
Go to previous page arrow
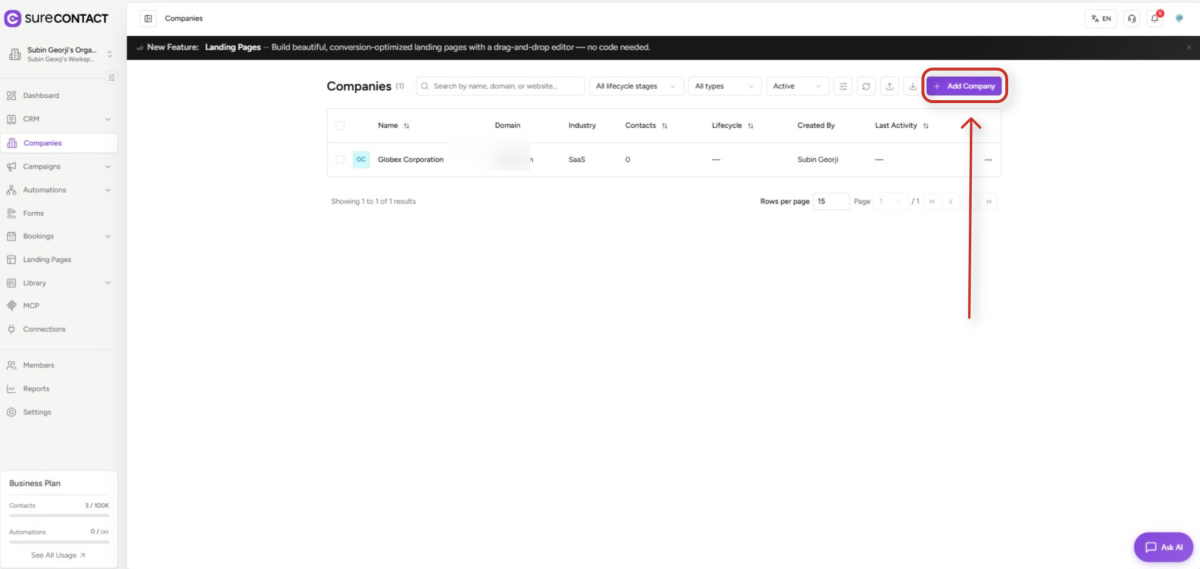pos(951,201)
